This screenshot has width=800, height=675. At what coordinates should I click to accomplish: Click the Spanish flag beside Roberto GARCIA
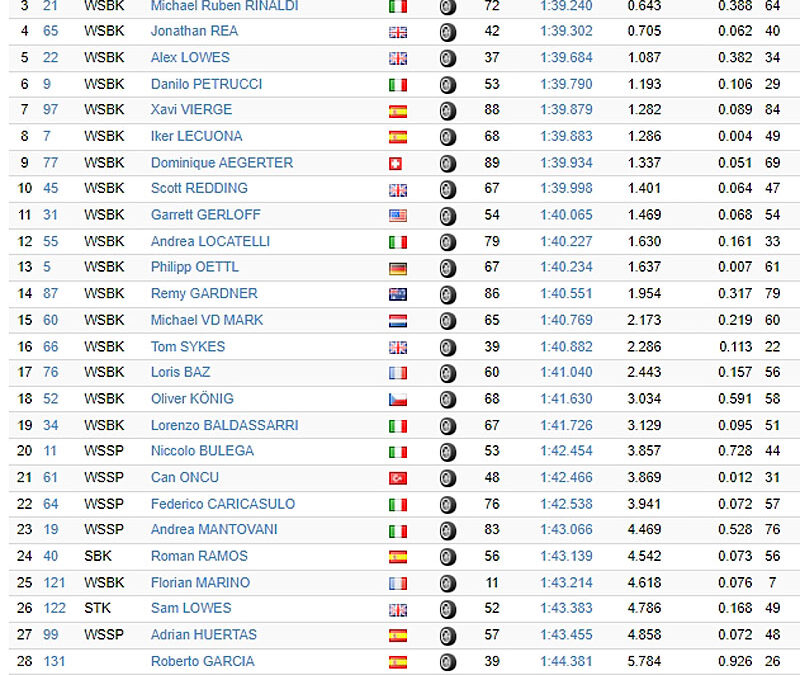398,662
